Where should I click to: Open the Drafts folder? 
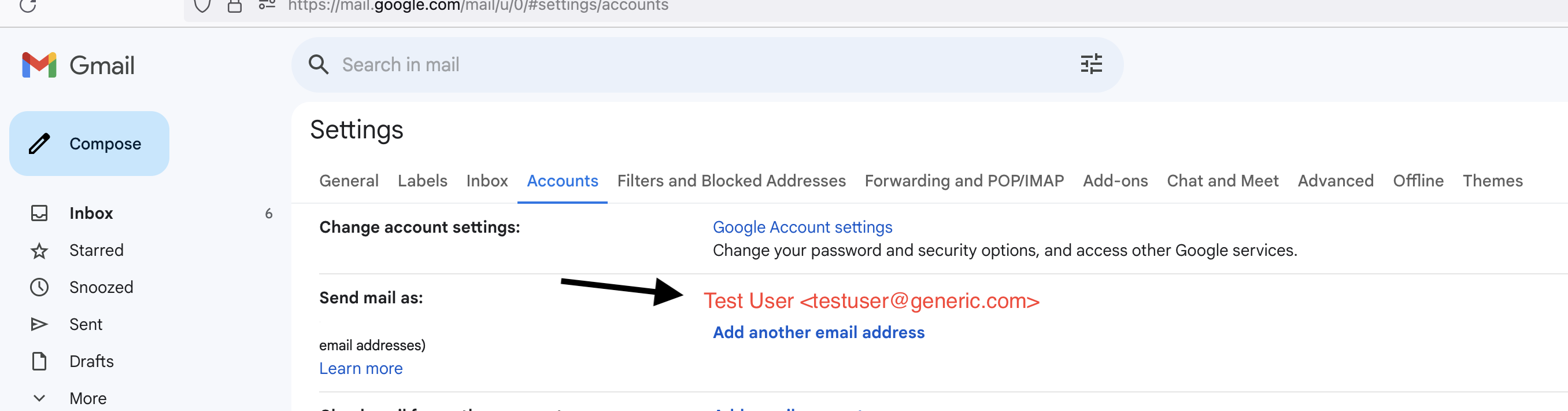coord(91,362)
